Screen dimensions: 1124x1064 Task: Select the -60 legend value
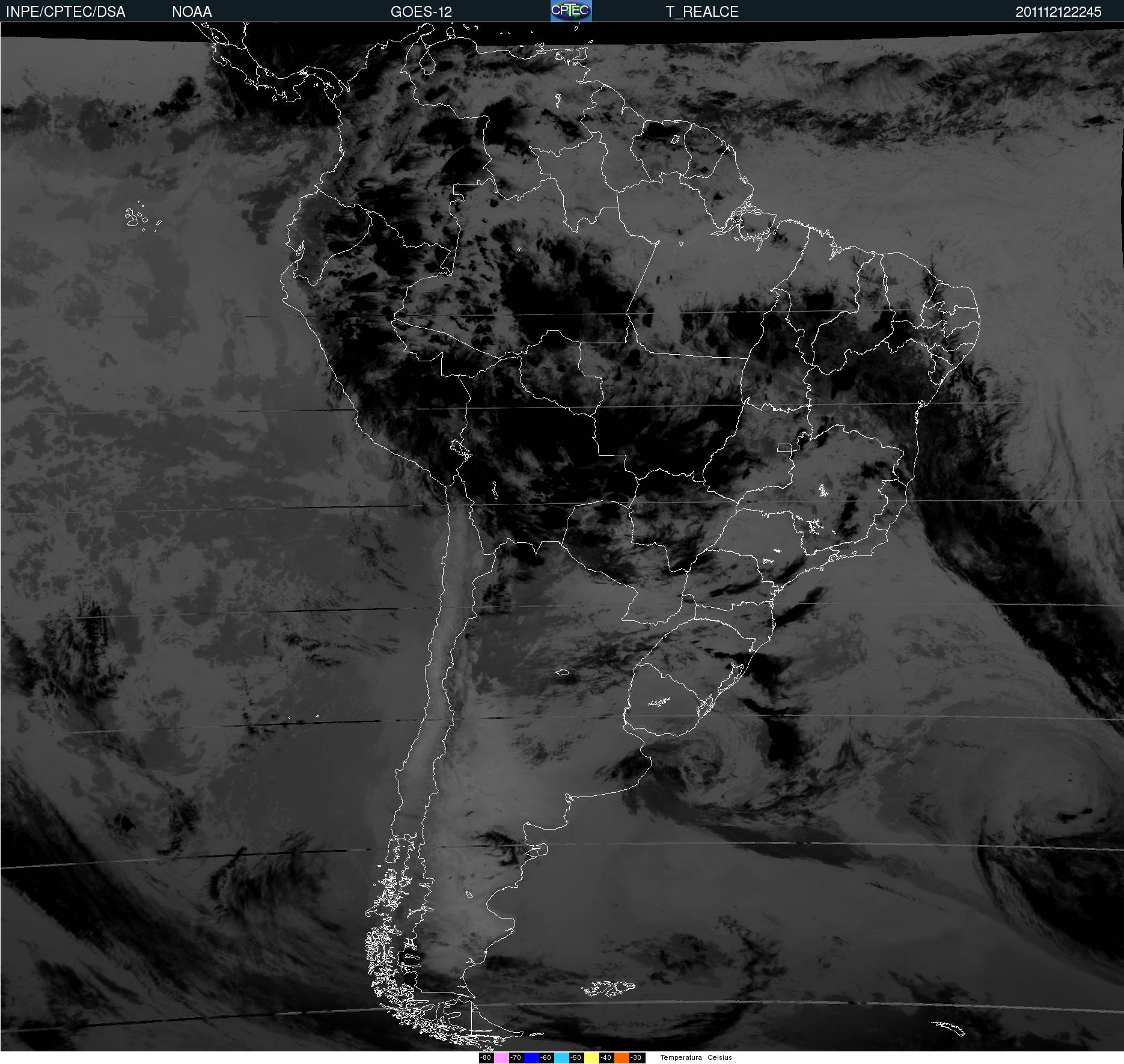[x=546, y=1058]
